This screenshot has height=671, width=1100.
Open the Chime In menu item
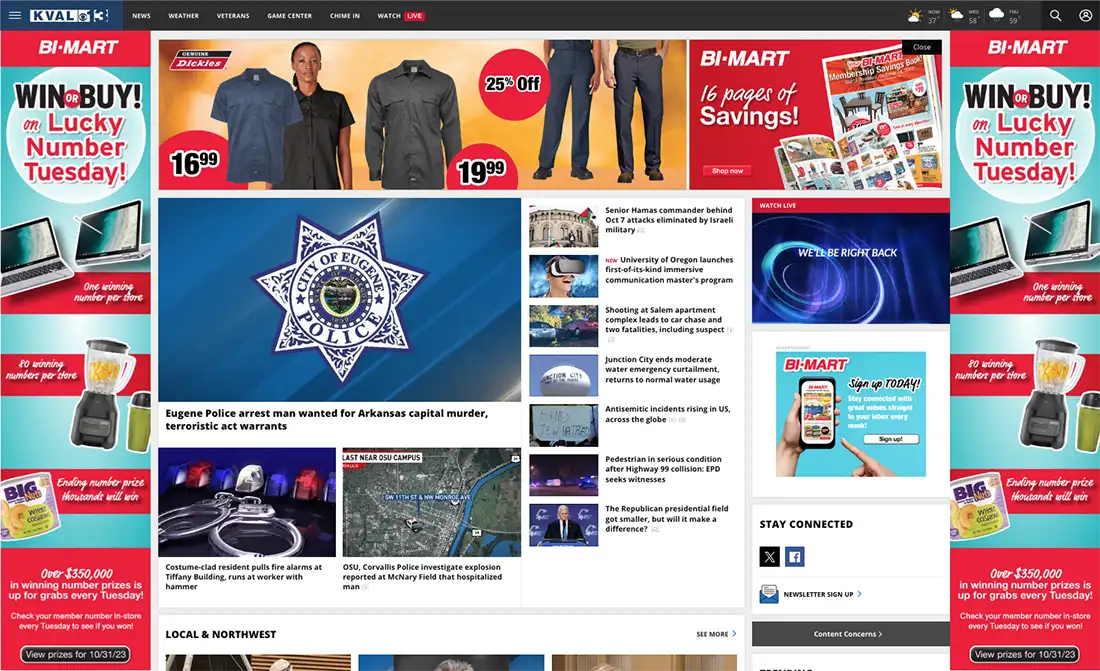pyautogui.click(x=344, y=15)
